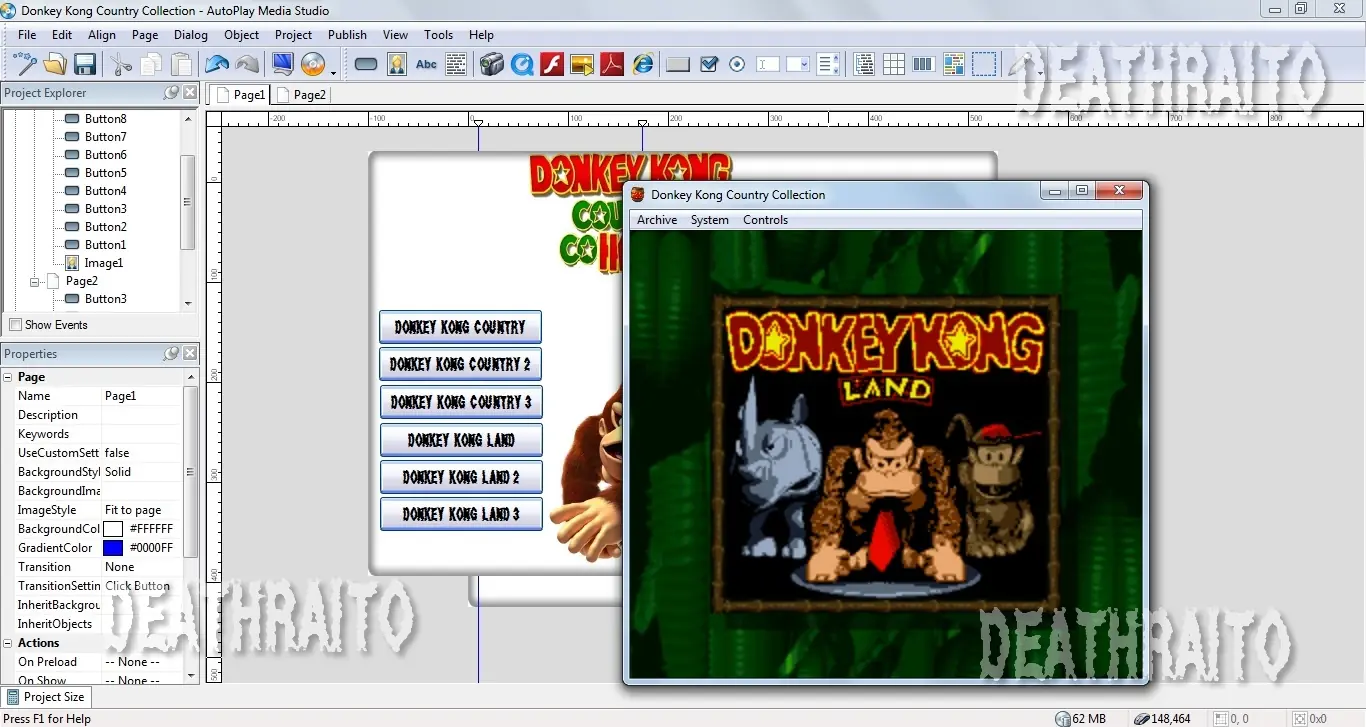1366x727 pixels.
Task: Insert a new Button object
Action: tap(366, 65)
